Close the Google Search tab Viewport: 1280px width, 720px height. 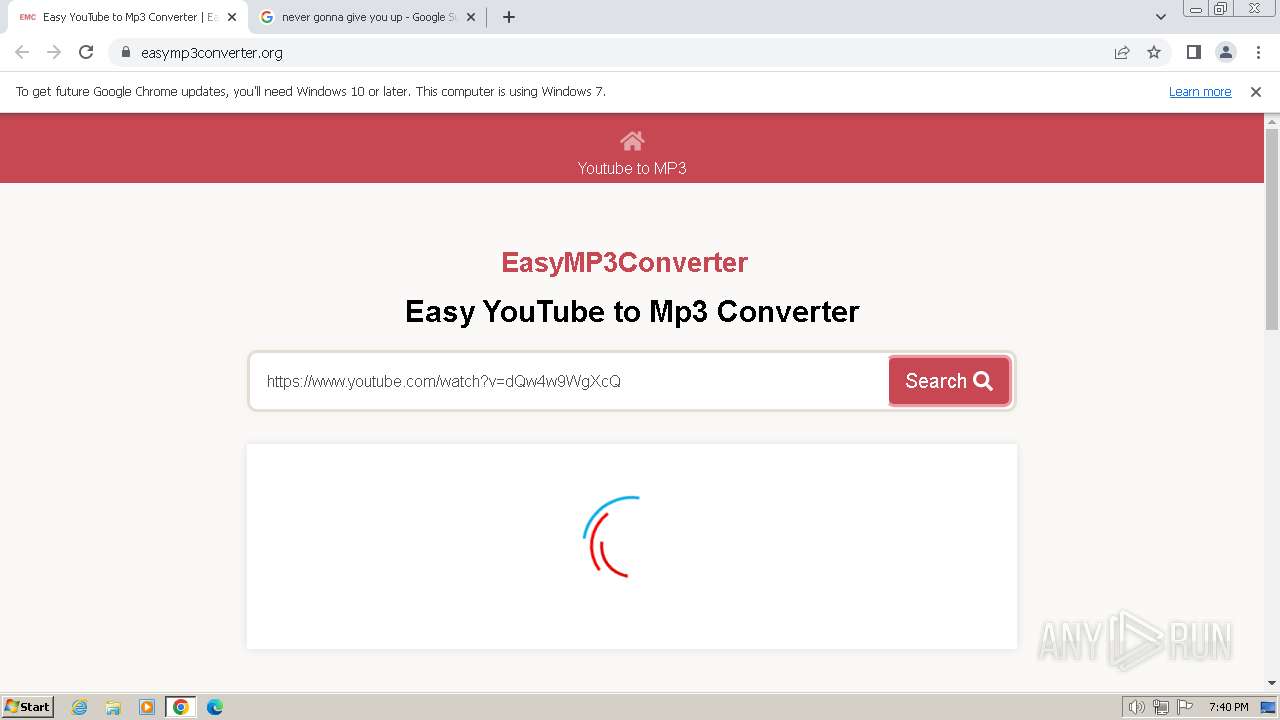pos(471,17)
